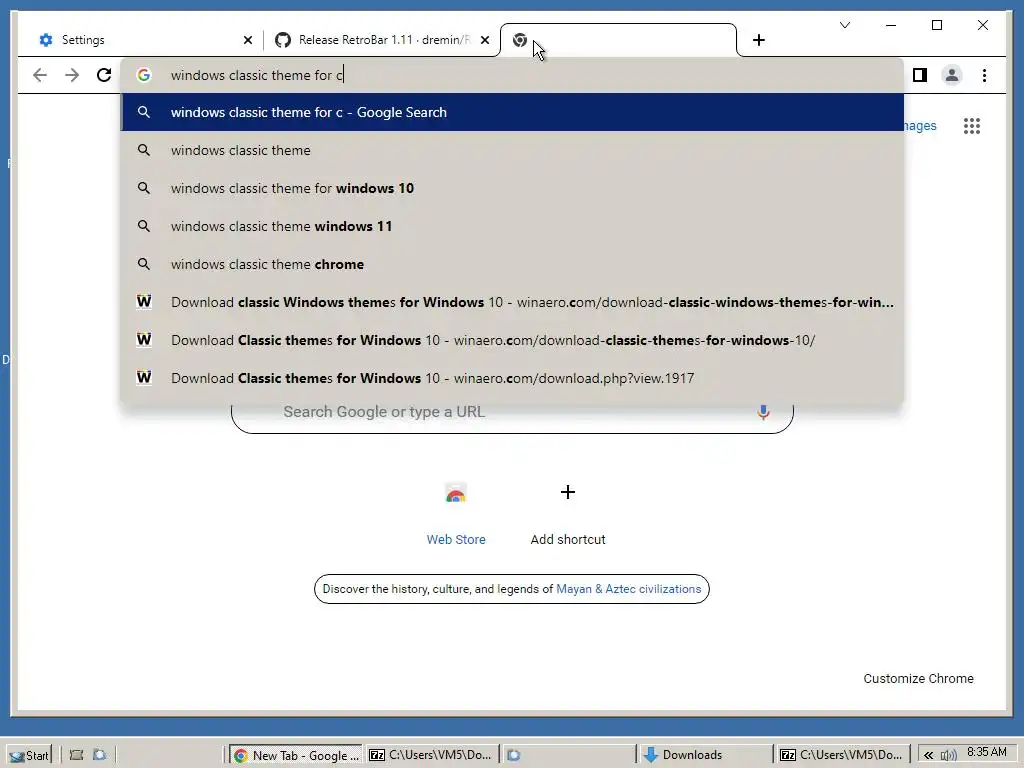Open the Mayan & Aztec civilizations link

pos(628,589)
